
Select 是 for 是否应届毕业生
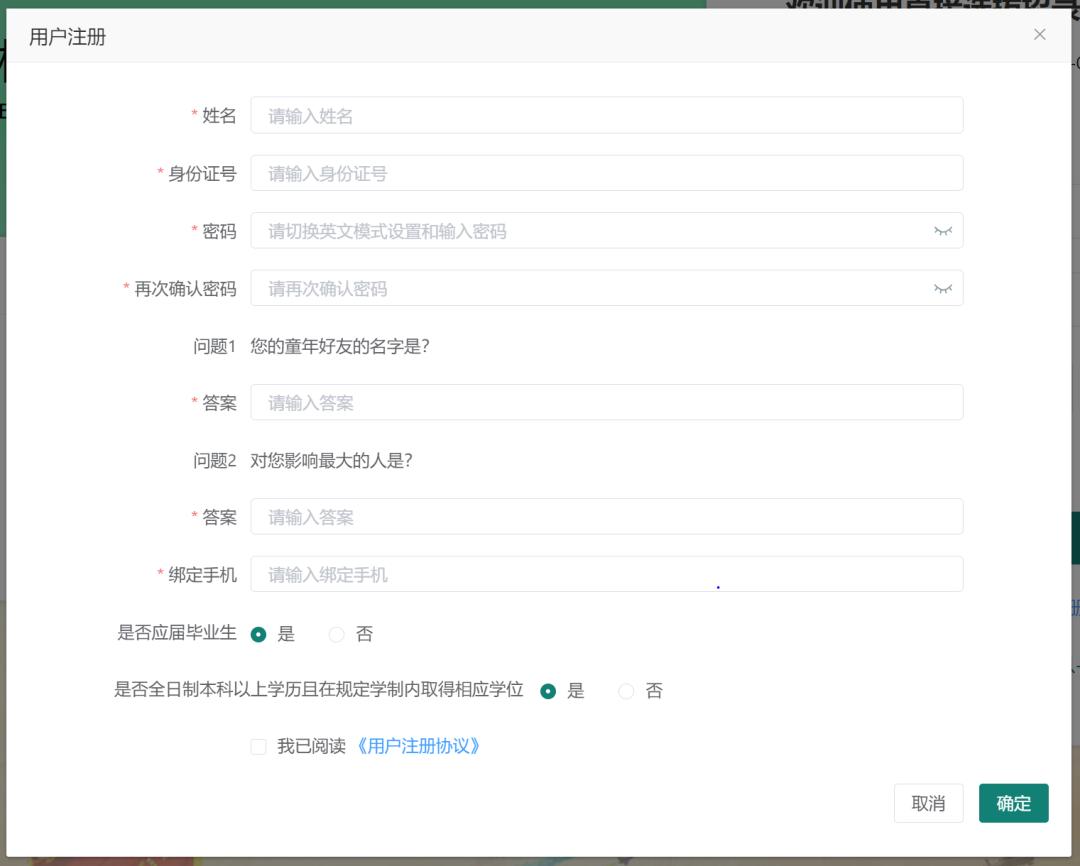tap(259, 634)
